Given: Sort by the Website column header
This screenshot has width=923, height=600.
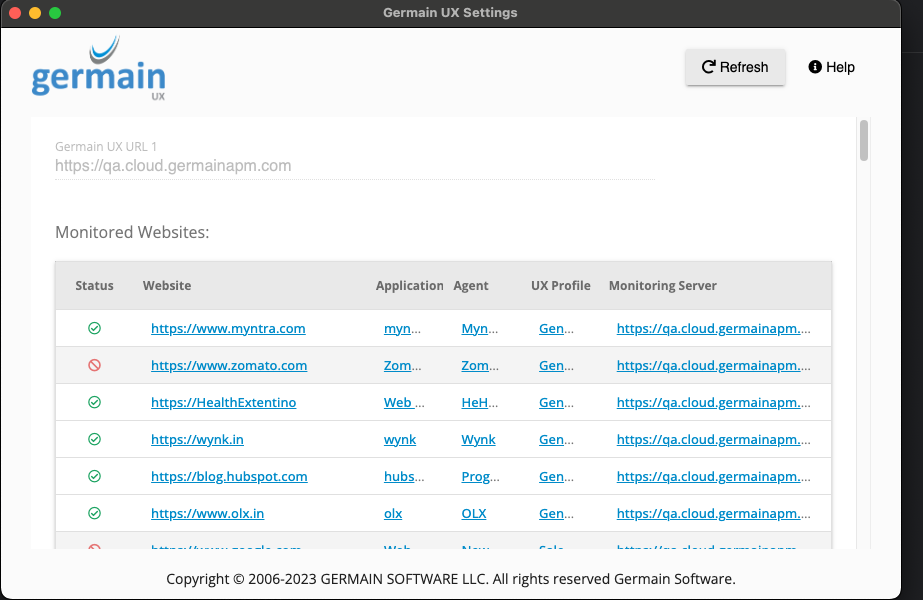Looking at the screenshot, I should click(x=167, y=286).
